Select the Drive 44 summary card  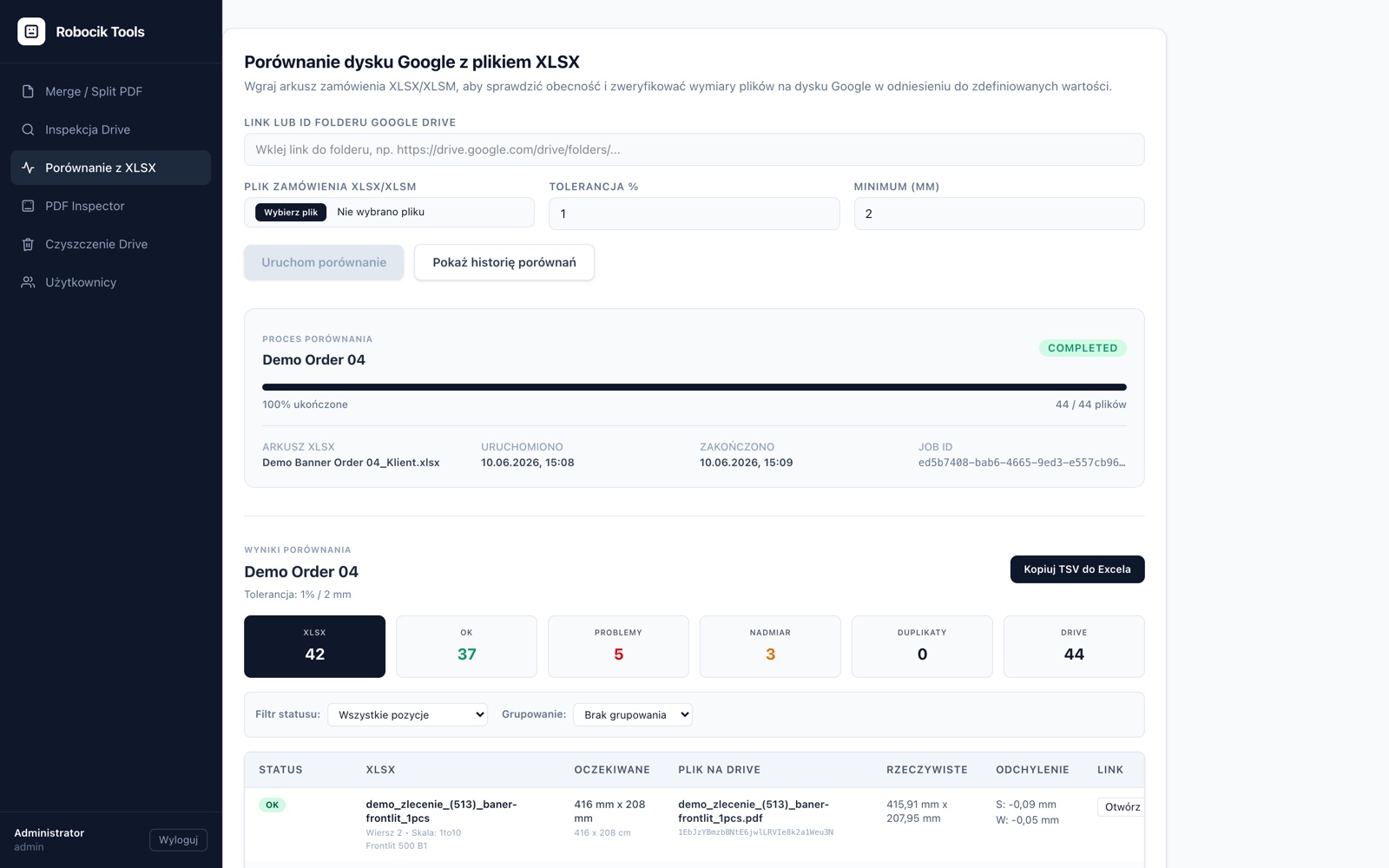point(1074,647)
